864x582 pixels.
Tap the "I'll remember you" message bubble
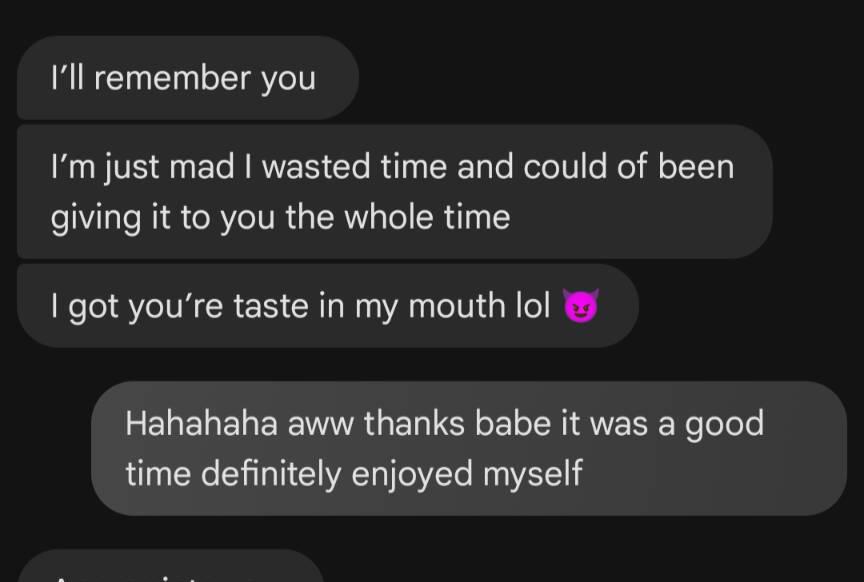click(187, 78)
